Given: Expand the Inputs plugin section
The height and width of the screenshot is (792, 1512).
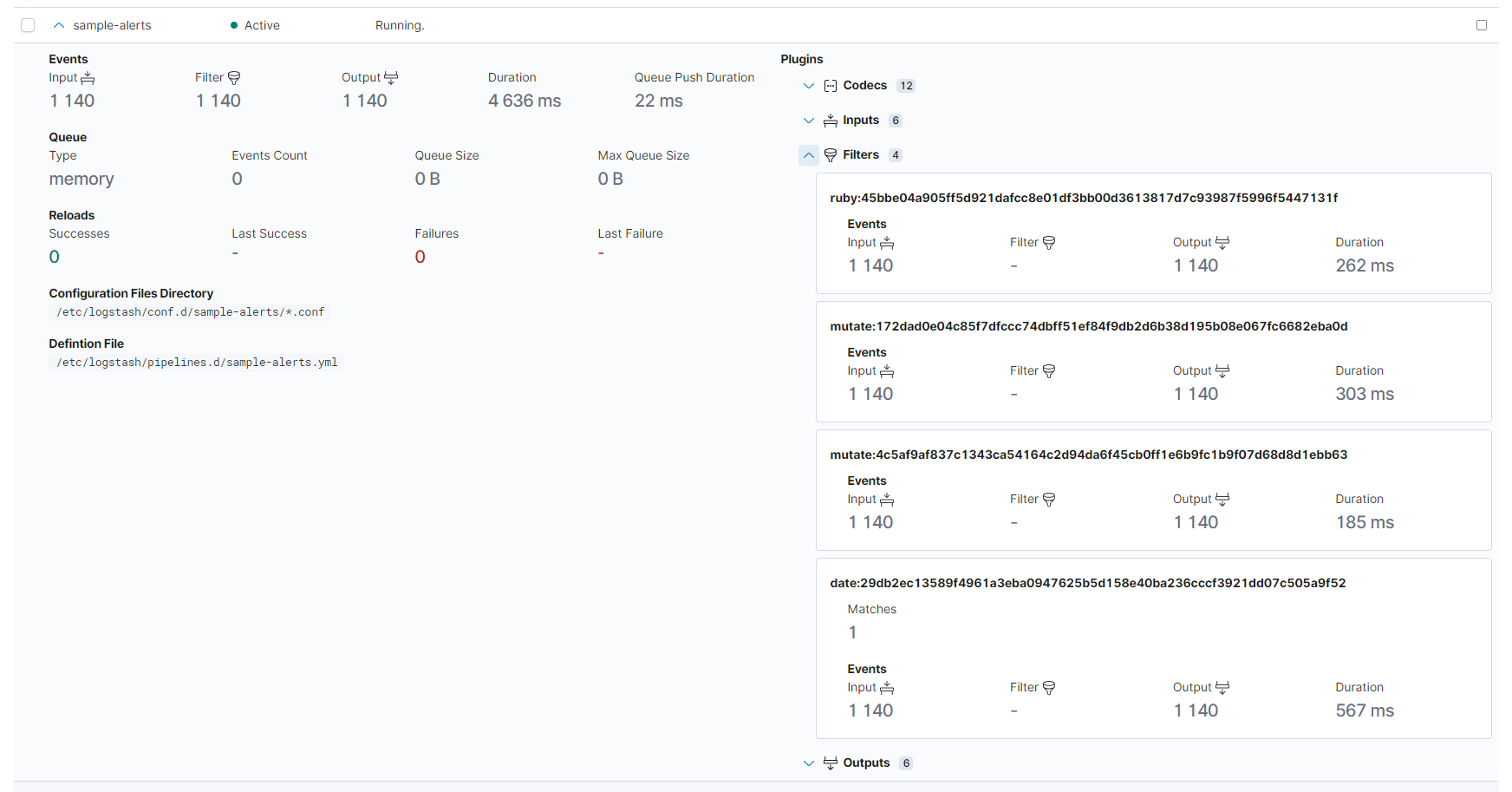Looking at the screenshot, I should 809,121.
